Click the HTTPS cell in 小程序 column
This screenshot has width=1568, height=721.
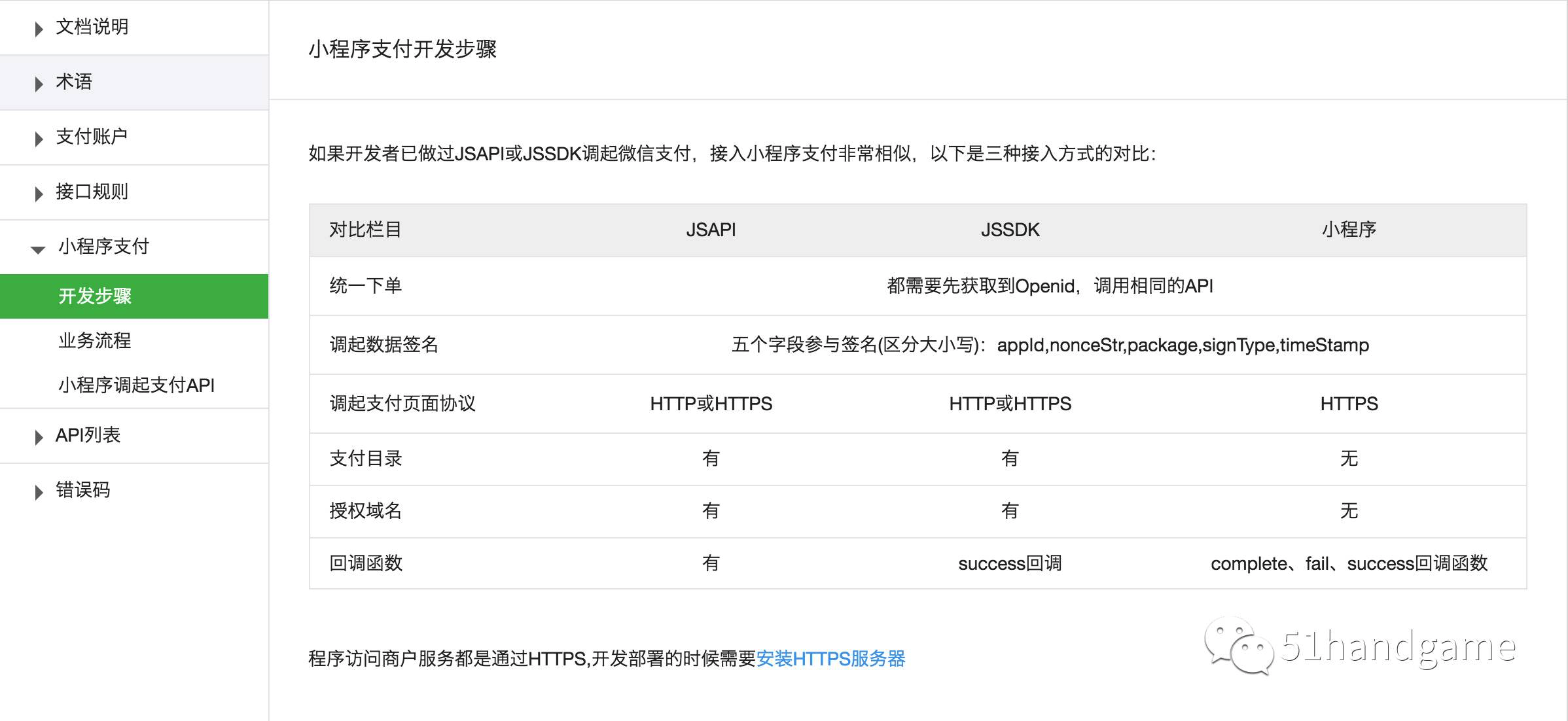(x=1349, y=404)
